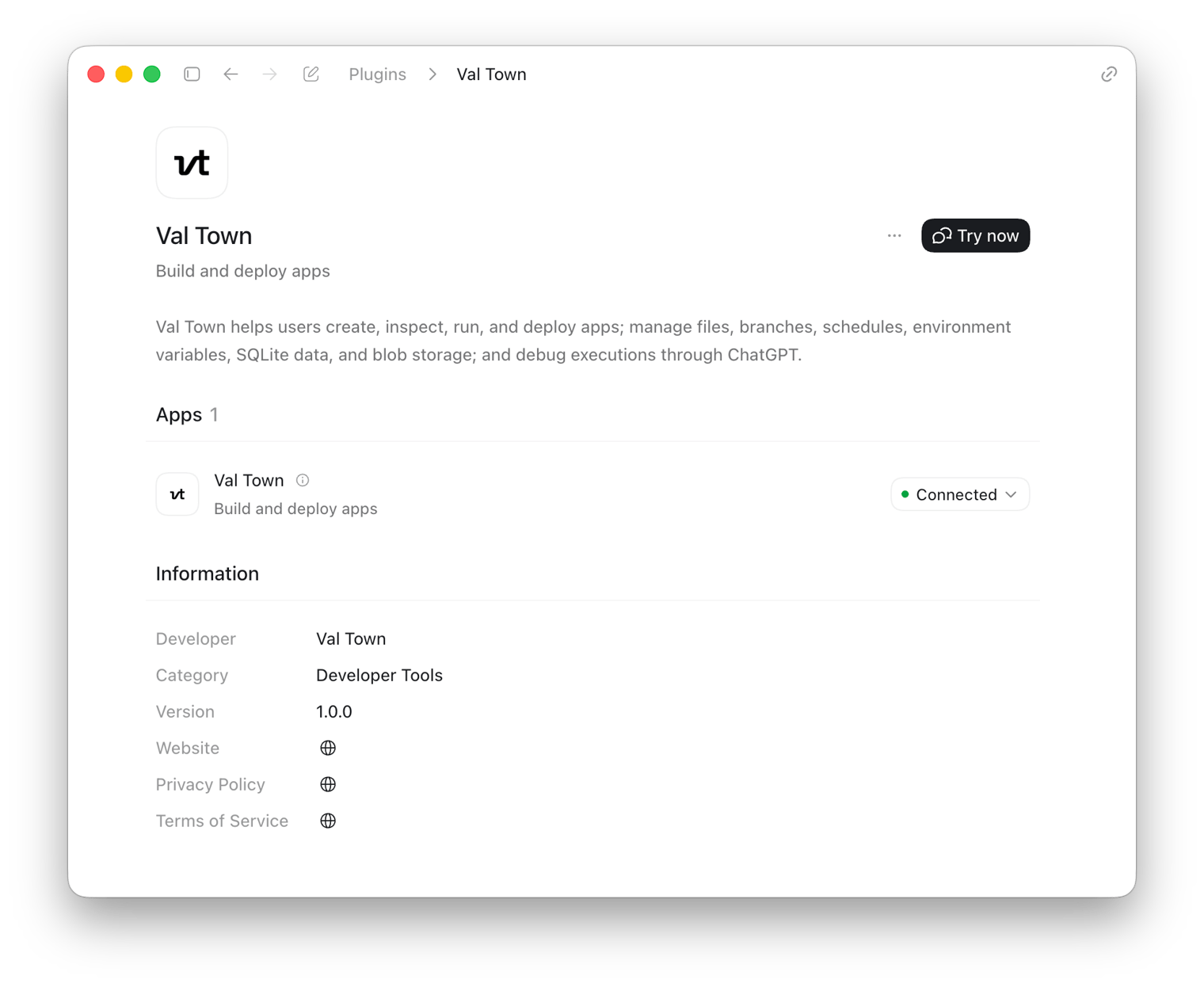Click the breadcrumb chevron separator

432,74
